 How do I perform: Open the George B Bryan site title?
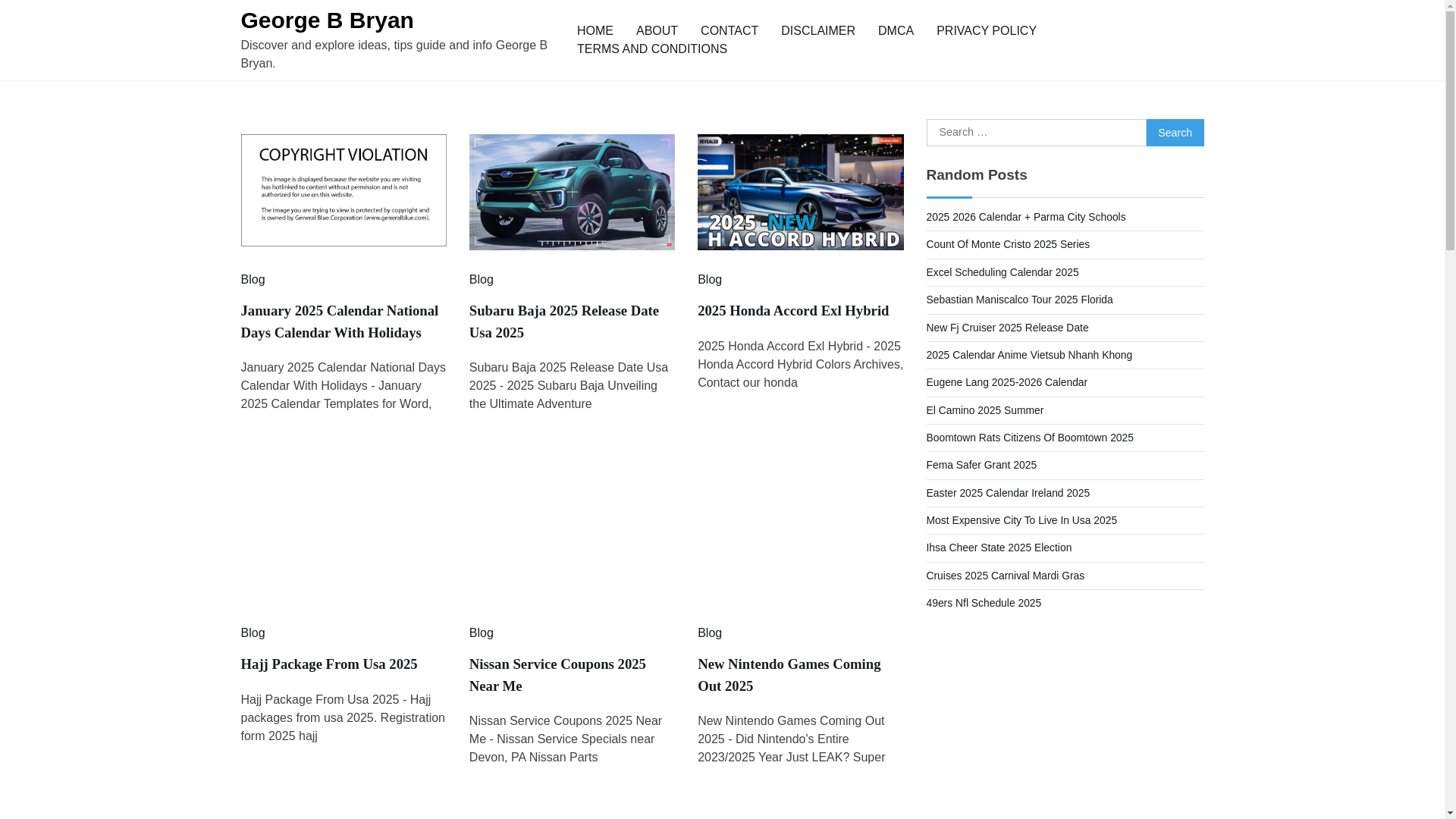tap(327, 20)
